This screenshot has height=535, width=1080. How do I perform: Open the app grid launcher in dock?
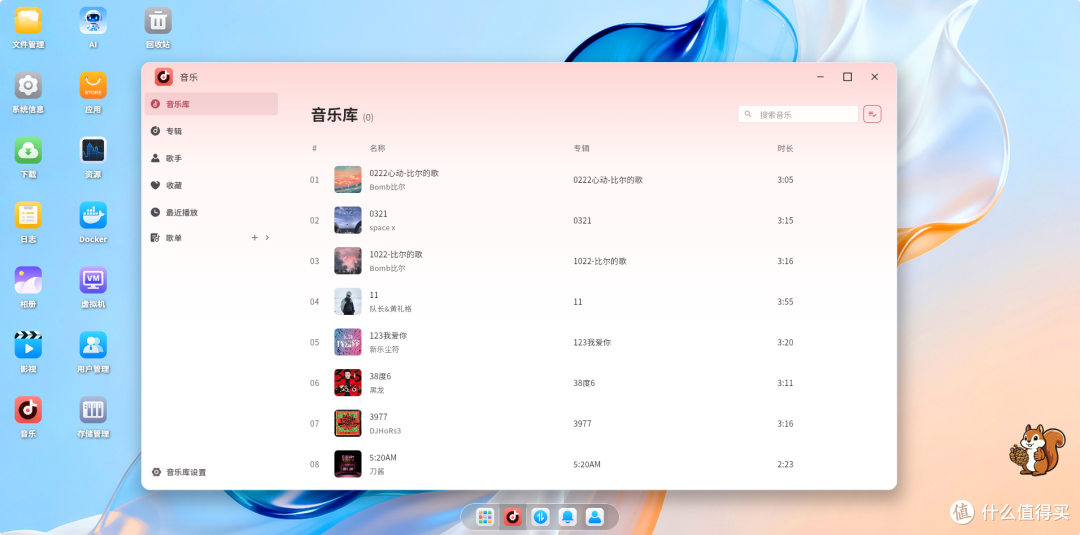485,516
